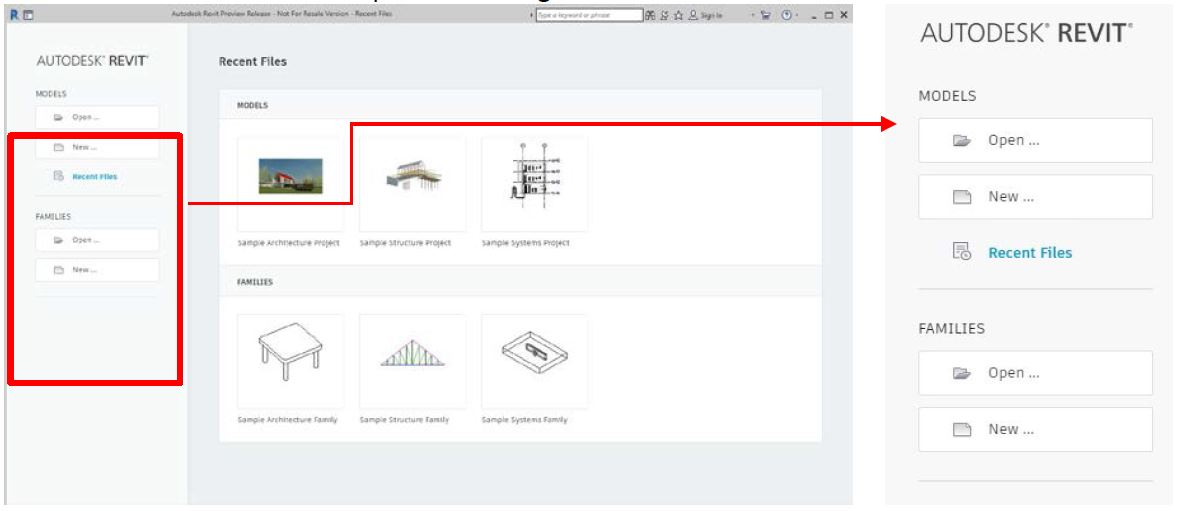Open the Communication Center satellite icon

[665, 15]
